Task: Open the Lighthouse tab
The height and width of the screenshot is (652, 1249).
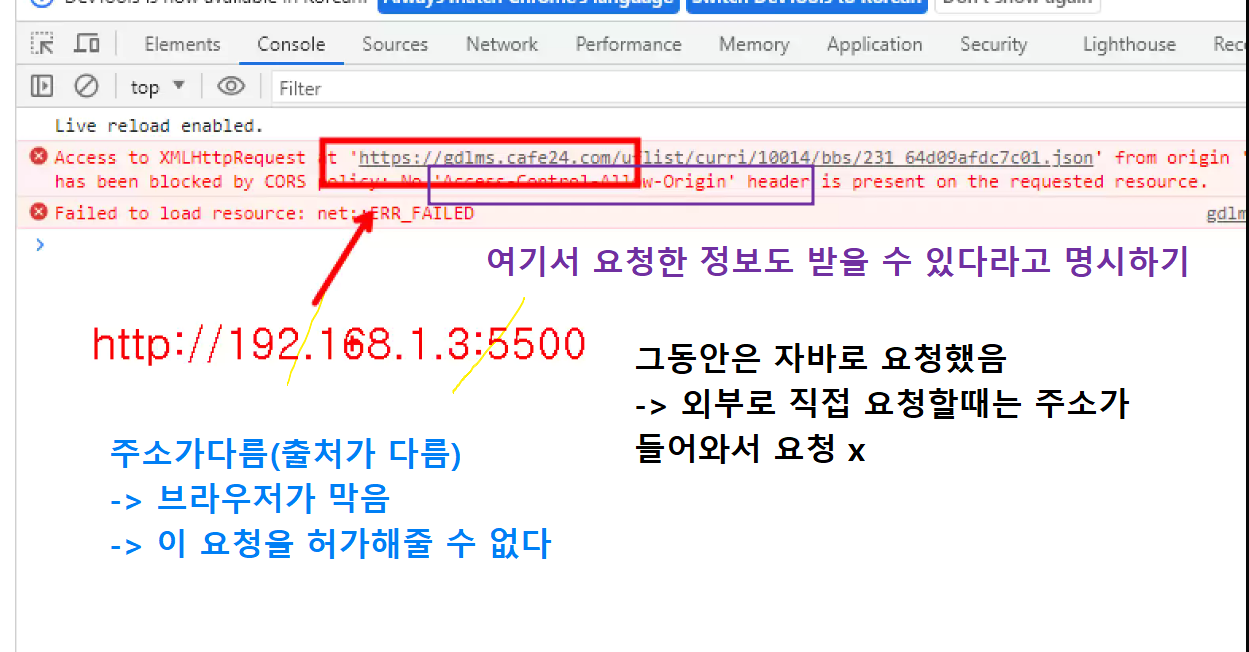Action: tap(1129, 44)
